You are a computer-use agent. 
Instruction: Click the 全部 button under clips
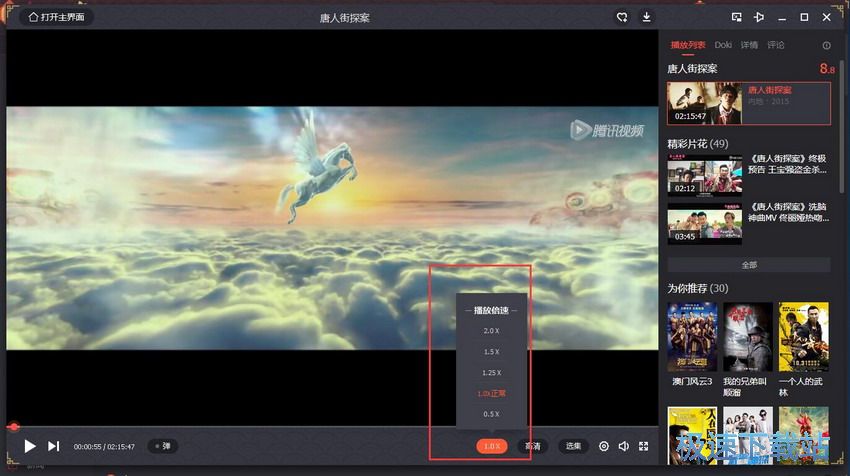[x=749, y=265]
